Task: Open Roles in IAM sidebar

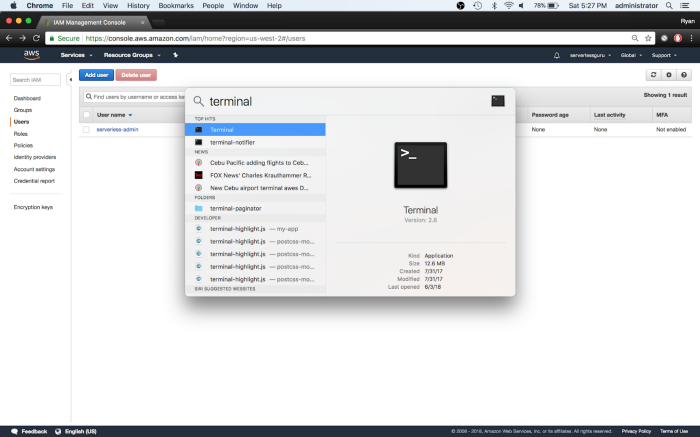Action: click(x=21, y=133)
